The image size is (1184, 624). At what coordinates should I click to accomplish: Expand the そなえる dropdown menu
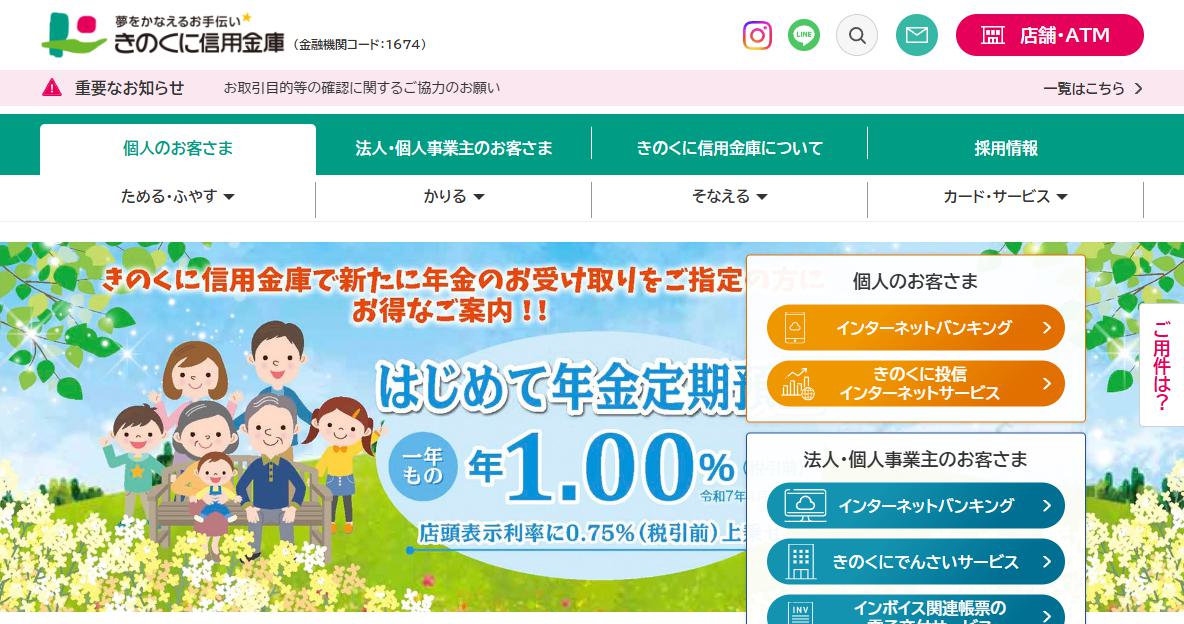pyautogui.click(x=729, y=196)
